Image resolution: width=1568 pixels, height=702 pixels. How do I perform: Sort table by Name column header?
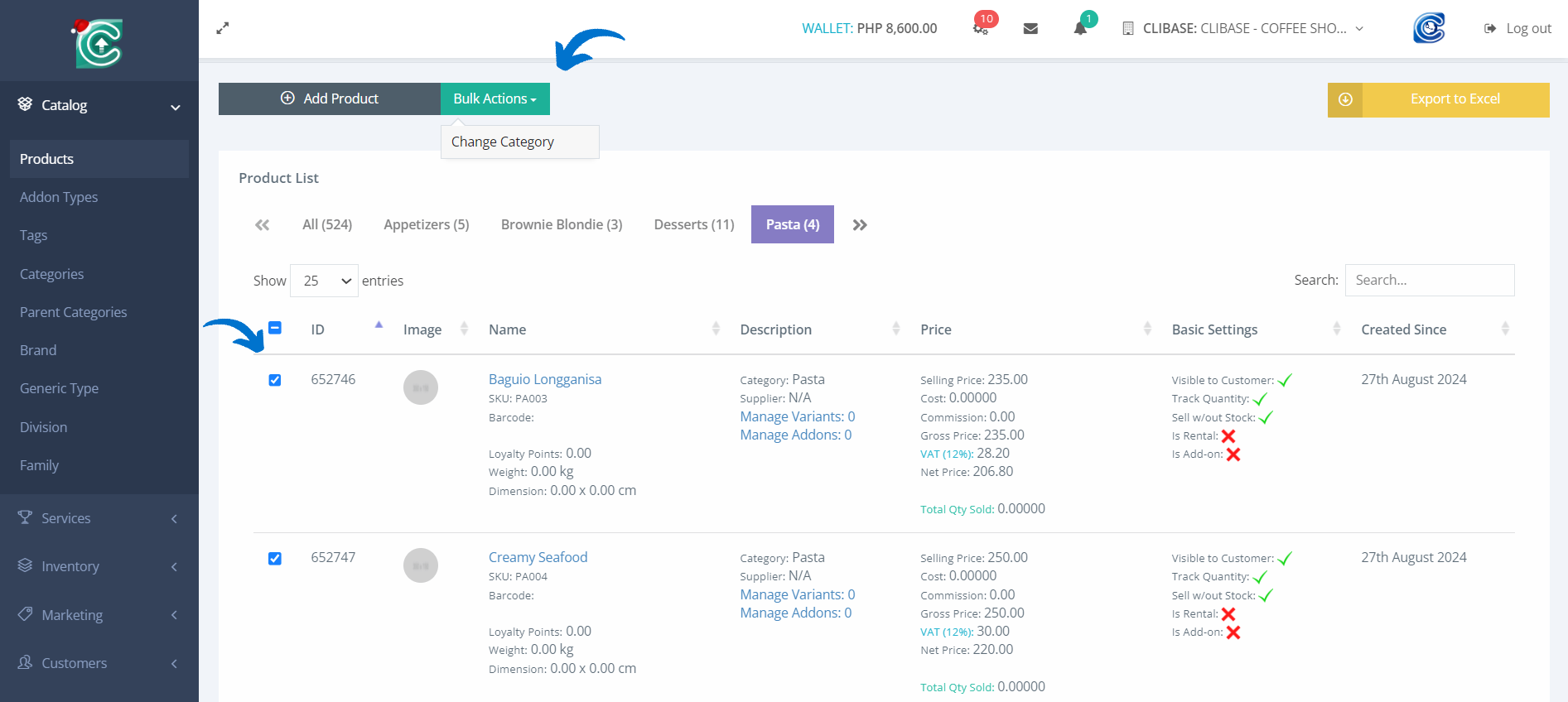click(x=508, y=329)
